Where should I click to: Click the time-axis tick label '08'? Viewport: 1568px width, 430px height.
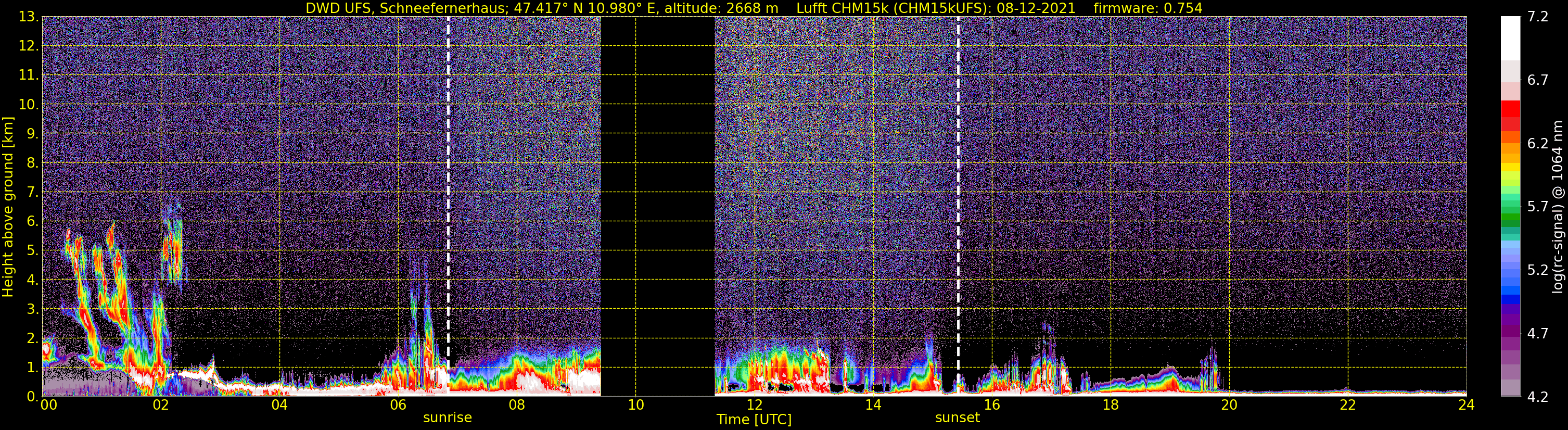(517, 405)
